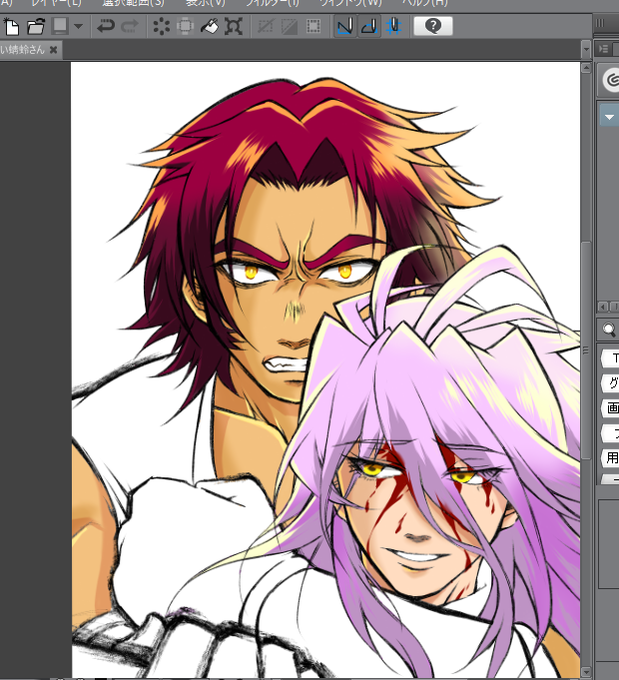Image resolution: width=619 pixels, height=680 pixels.
Task: Open the ウィンドウ(W) menu
Action: click(351, 3)
